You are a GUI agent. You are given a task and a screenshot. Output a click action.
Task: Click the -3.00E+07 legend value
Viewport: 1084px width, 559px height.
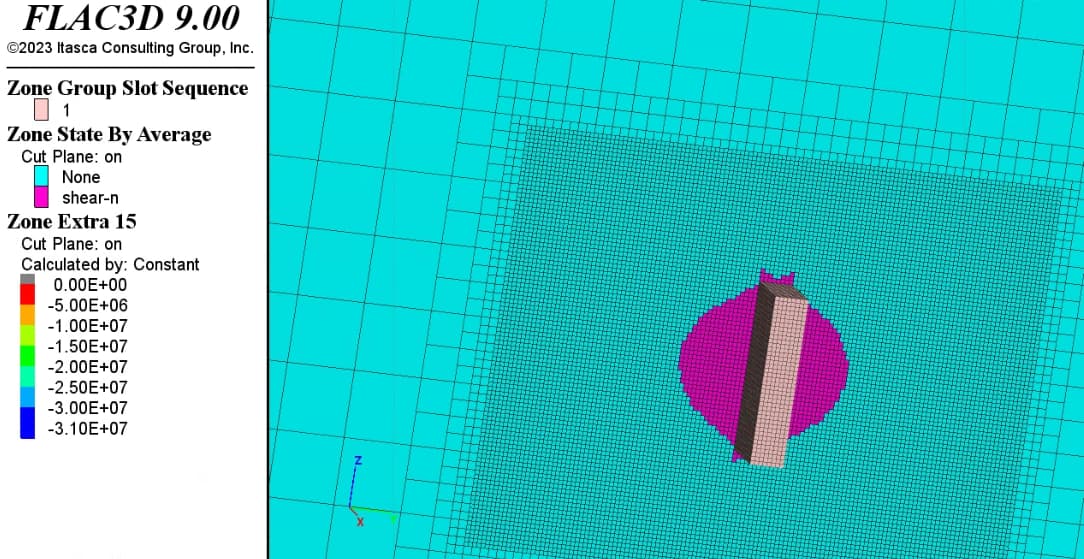(x=87, y=408)
